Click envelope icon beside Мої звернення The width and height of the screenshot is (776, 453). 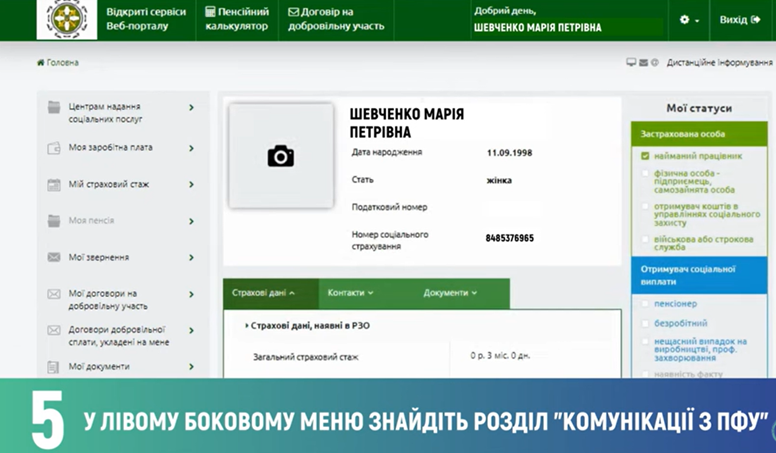point(54,257)
